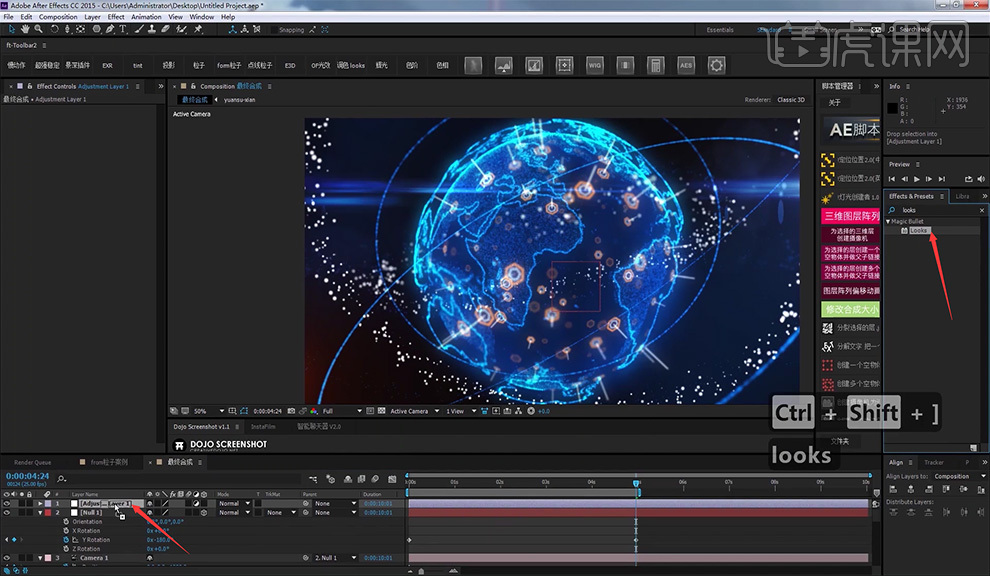This screenshot has height=576, width=990.
Task: Enable the Snapping checkbox
Action: pos(273,30)
